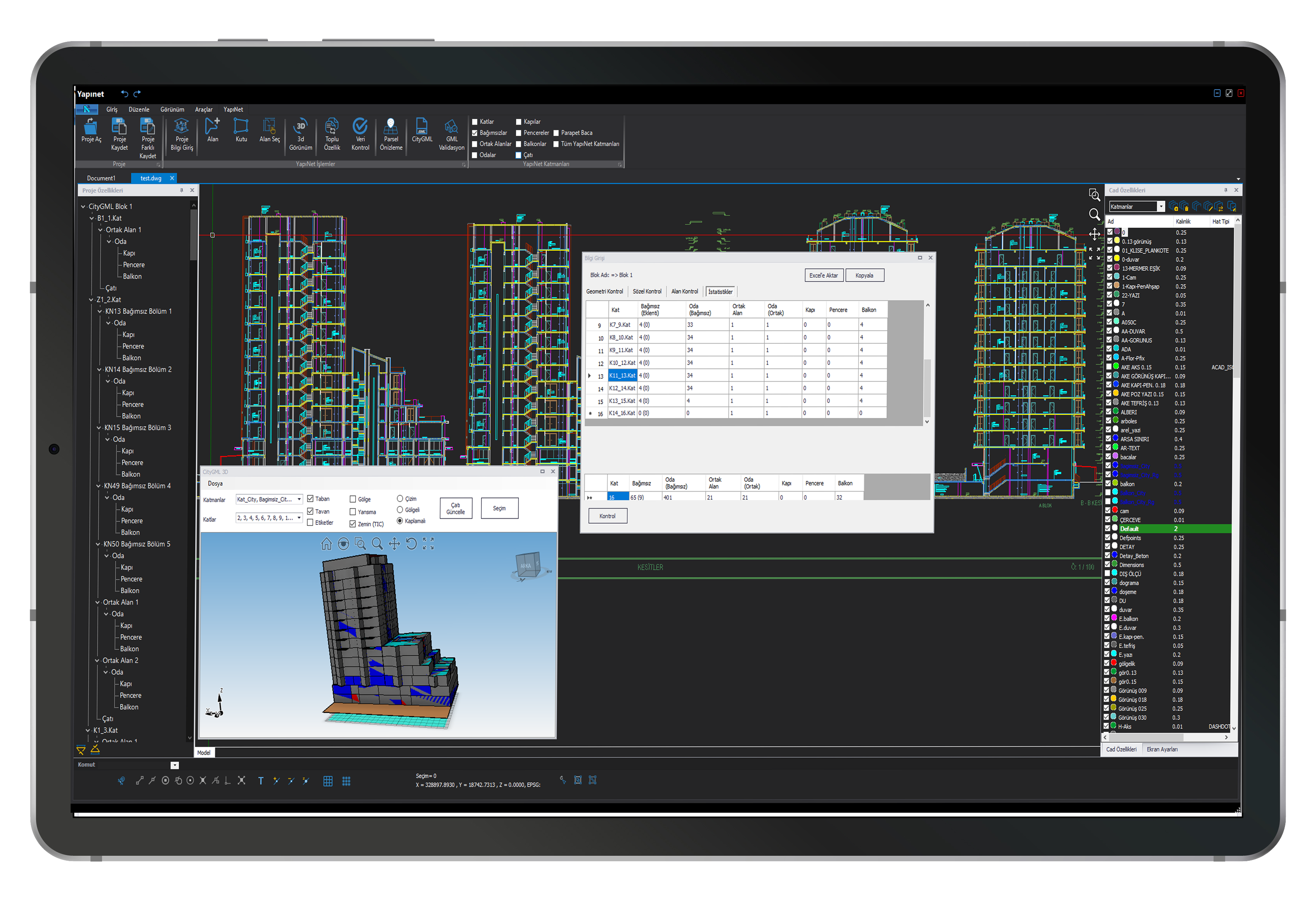Switch to the Alan Kontrol tab
1316x900 pixels.
684,291
